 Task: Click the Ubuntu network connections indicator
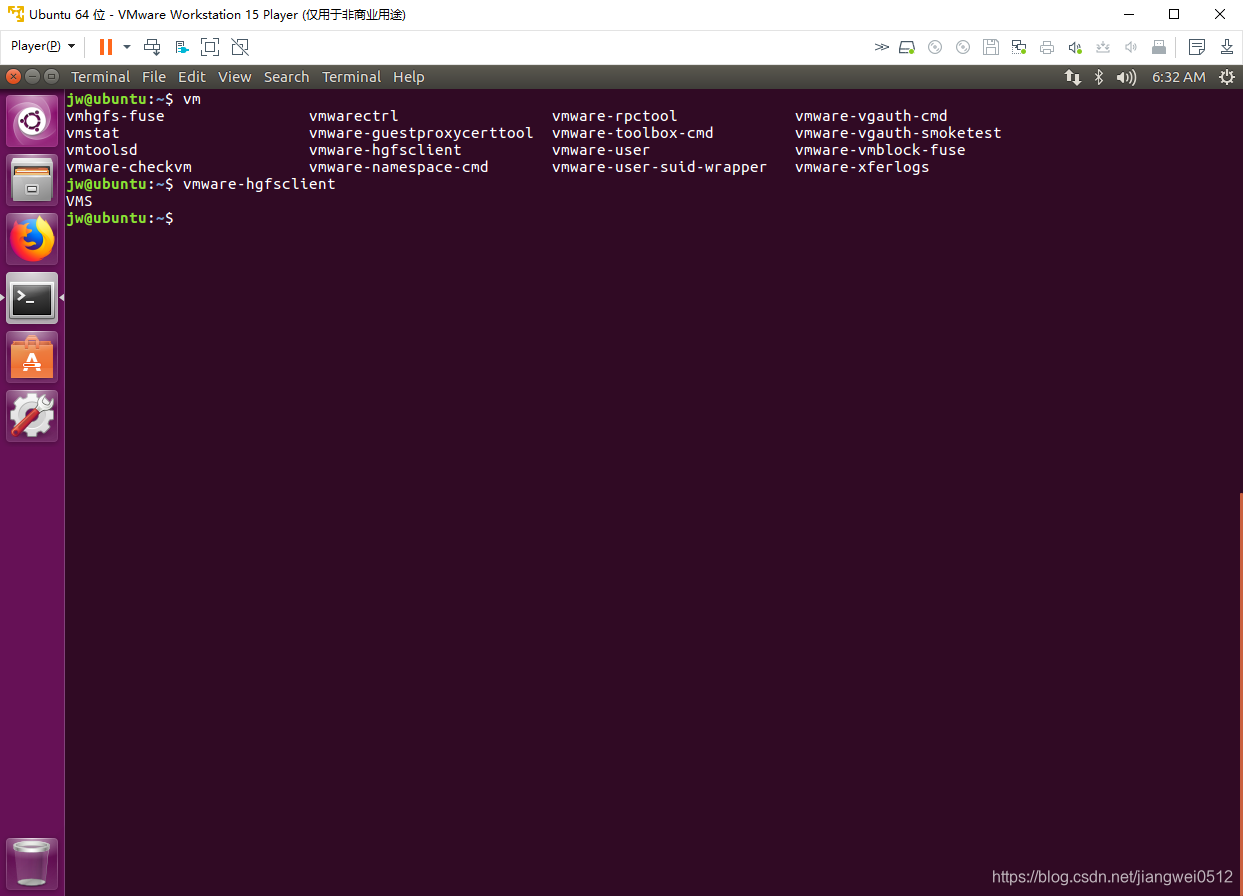point(1072,77)
